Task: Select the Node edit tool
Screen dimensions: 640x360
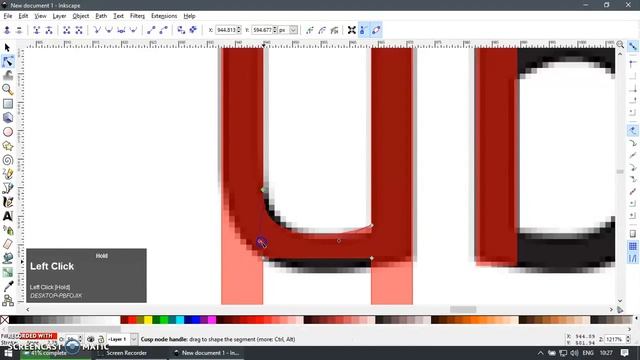Action: 7,62
